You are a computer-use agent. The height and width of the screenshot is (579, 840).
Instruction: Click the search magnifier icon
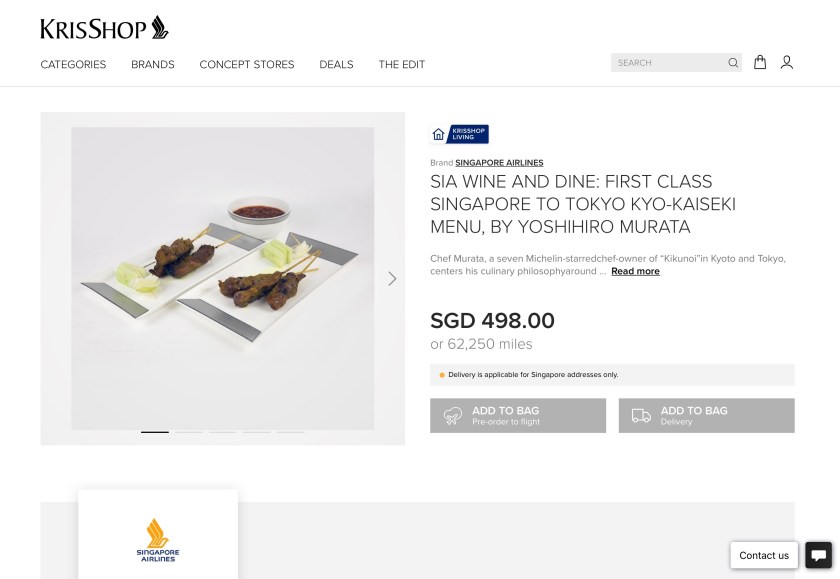point(733,63)
